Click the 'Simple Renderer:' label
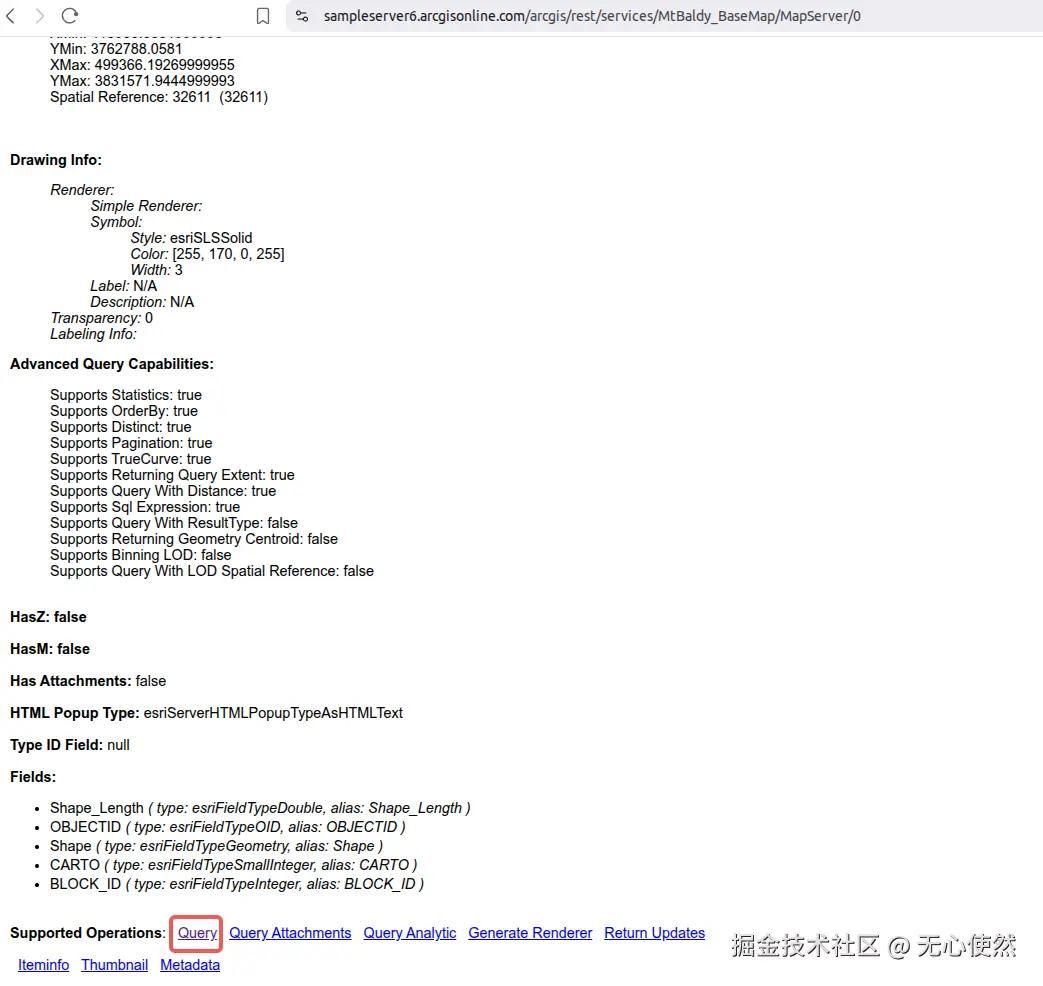The image size is (1043, 986). (x=146, y=206)
